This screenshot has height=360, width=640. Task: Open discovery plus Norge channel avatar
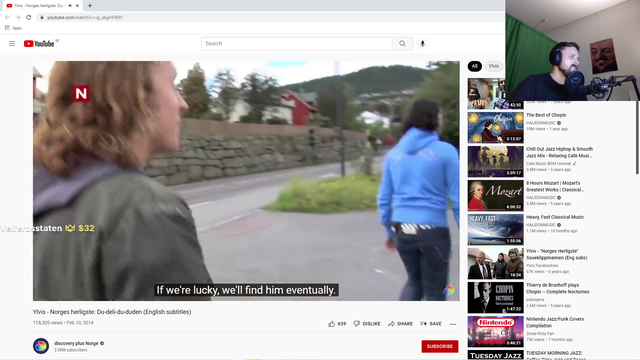(x=41, y=346)
